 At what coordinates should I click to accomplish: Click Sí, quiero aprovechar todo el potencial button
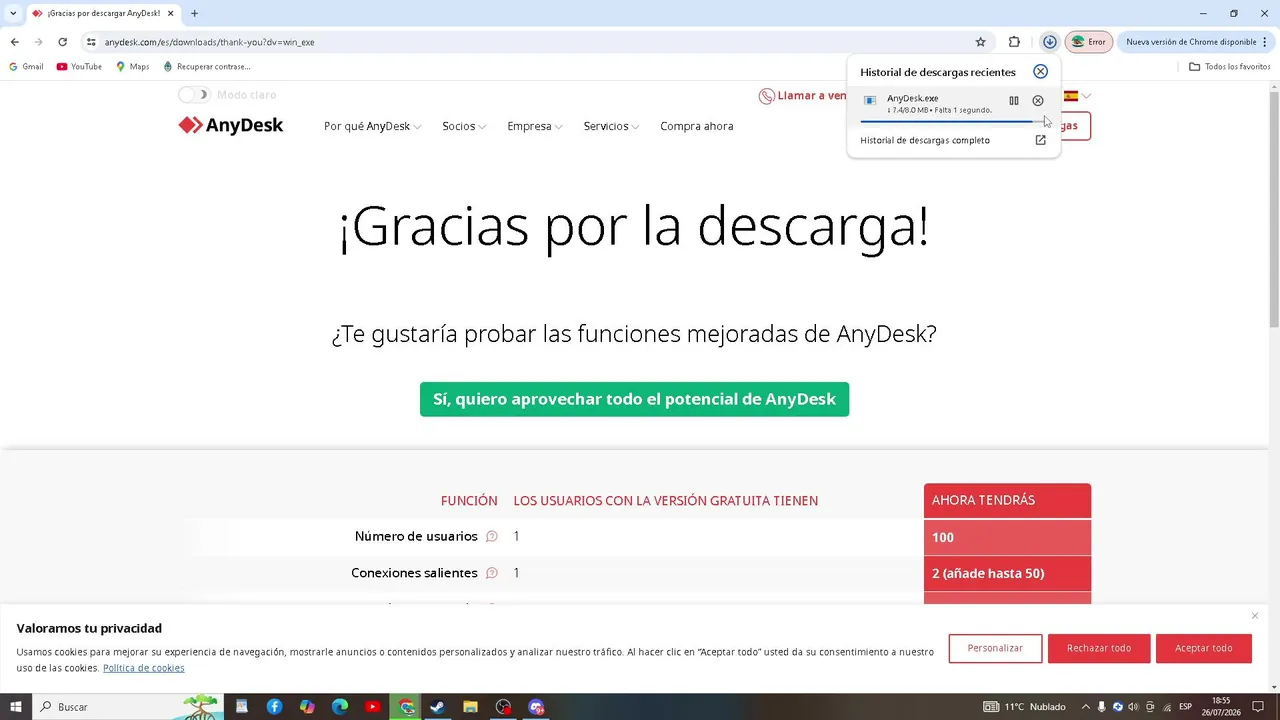tap(634, 399)
